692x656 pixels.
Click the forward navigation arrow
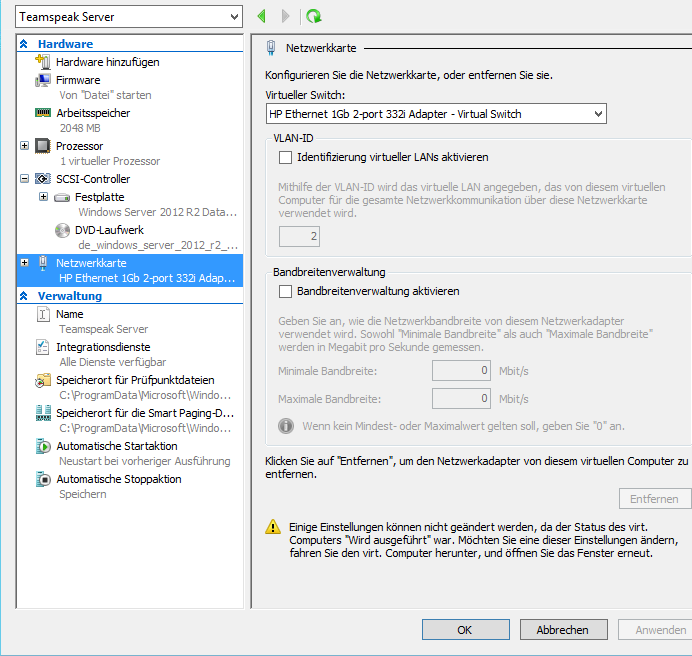pyautogui.click(x=286, y=17)
